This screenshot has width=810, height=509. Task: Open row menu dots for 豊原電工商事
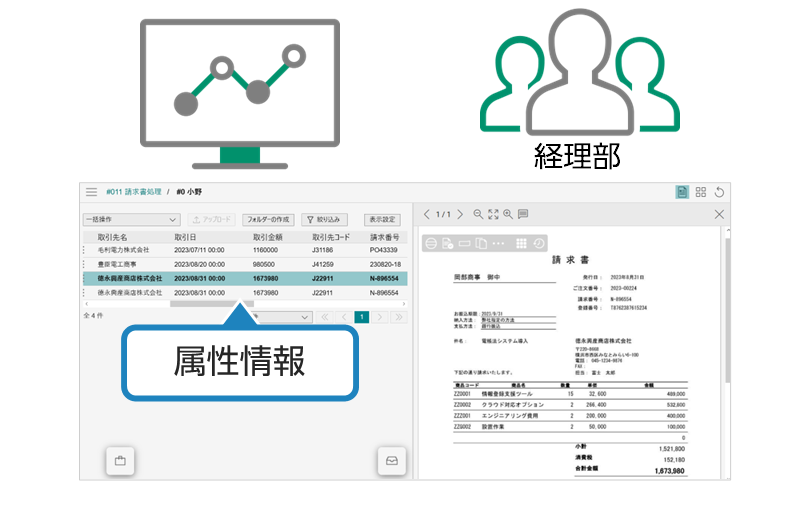pos(85,264)
